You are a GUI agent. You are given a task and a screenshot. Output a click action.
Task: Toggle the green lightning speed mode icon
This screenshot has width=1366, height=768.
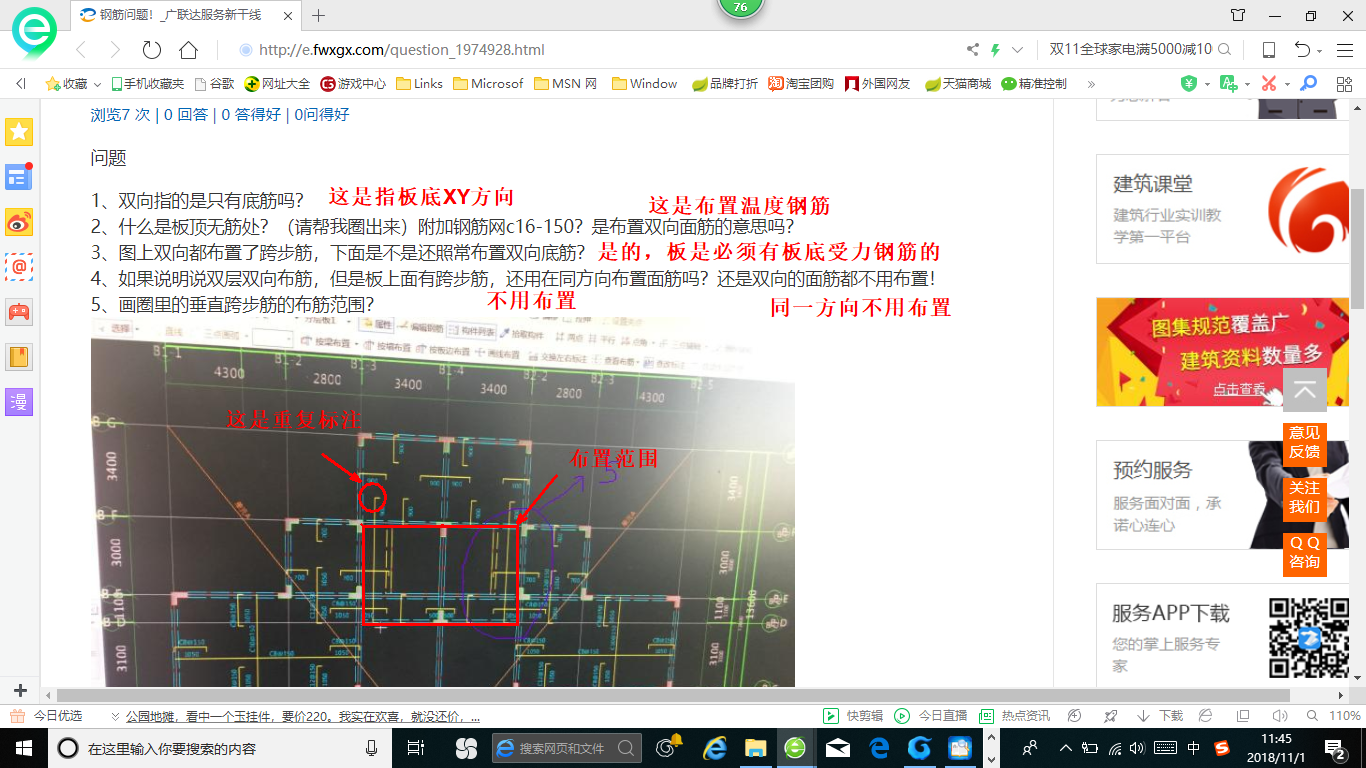[x=995, y=50]
